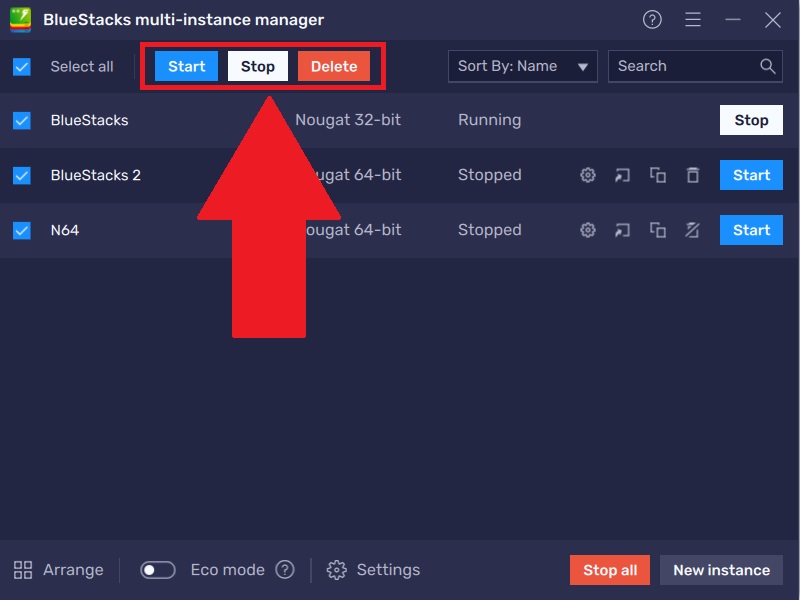800x600 pixels.
Task: Click the New instance button
Action: coord(721,570)
